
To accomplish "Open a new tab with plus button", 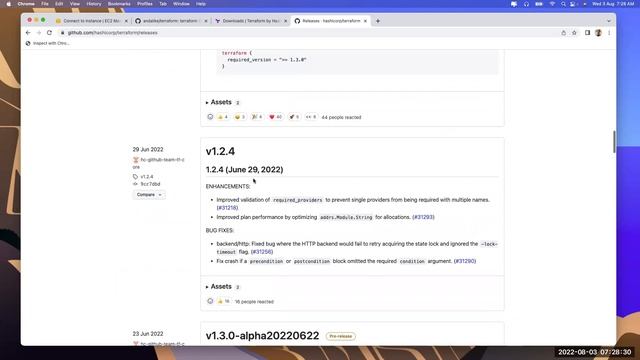I will 378,21.
